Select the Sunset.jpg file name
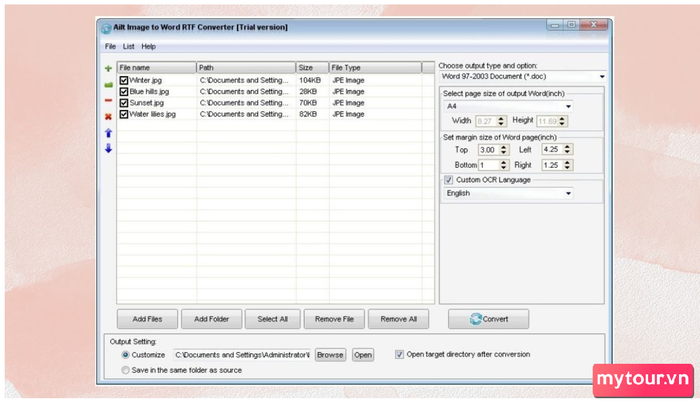700x405 pixels. click(146, 103)
